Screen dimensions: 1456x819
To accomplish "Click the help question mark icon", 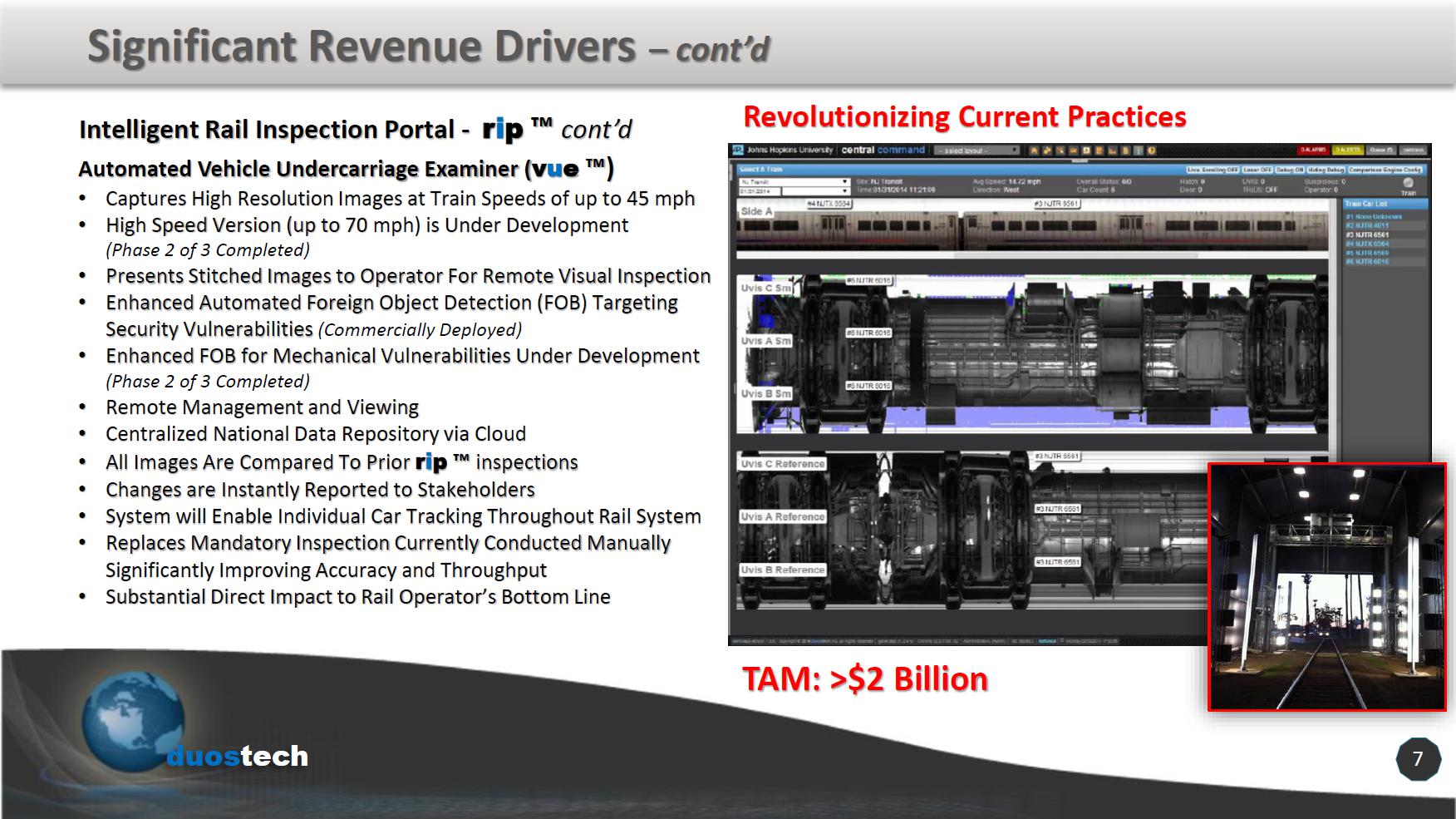I will 1151,150.
